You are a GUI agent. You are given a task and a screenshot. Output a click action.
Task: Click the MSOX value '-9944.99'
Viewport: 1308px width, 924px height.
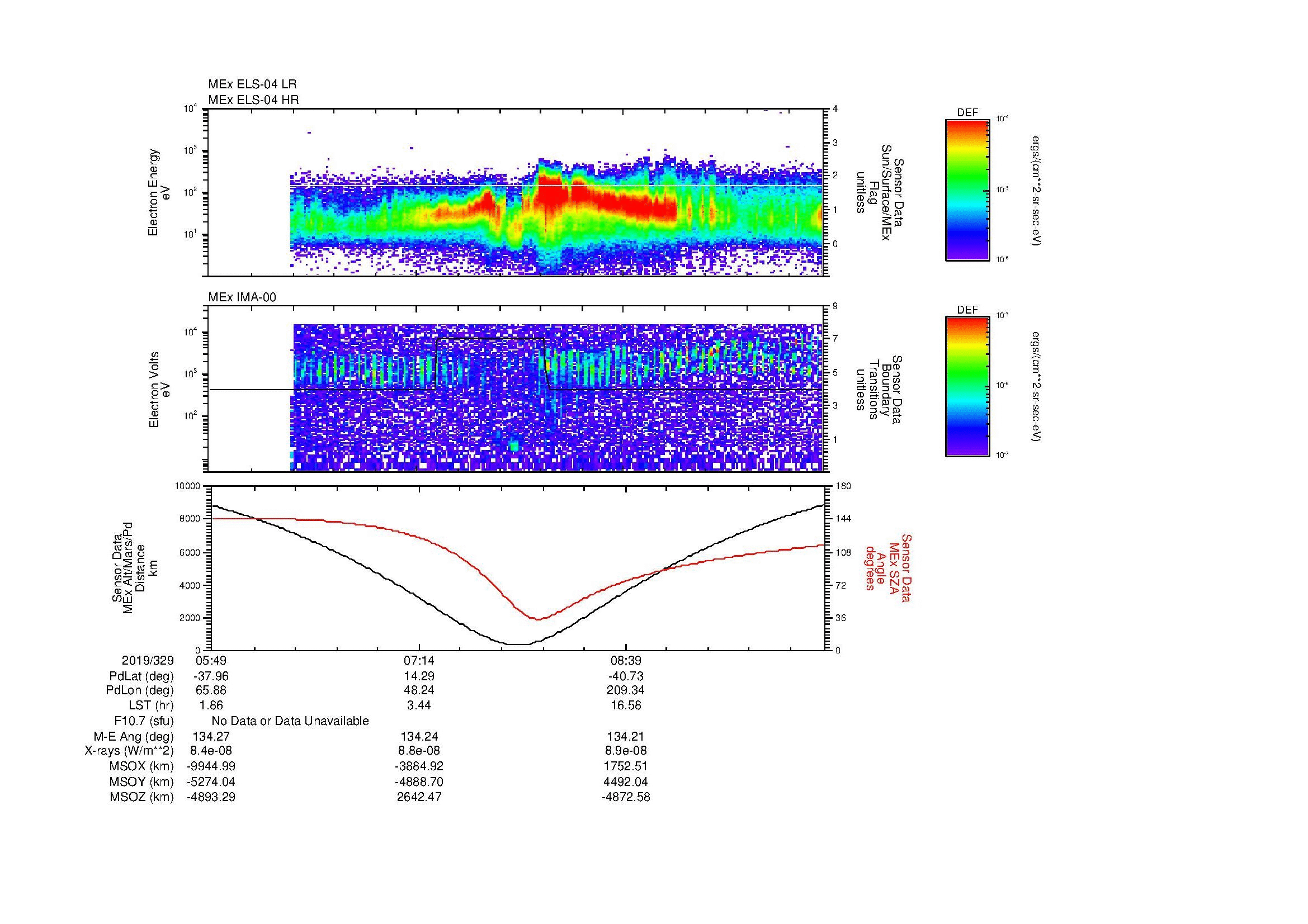(x=211, y=766)
